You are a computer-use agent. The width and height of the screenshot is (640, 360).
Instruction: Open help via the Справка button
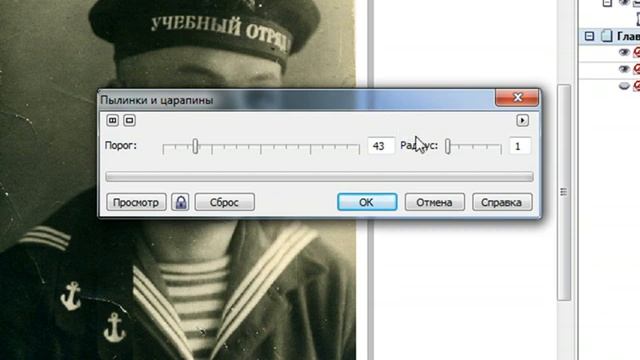(502, 202)
